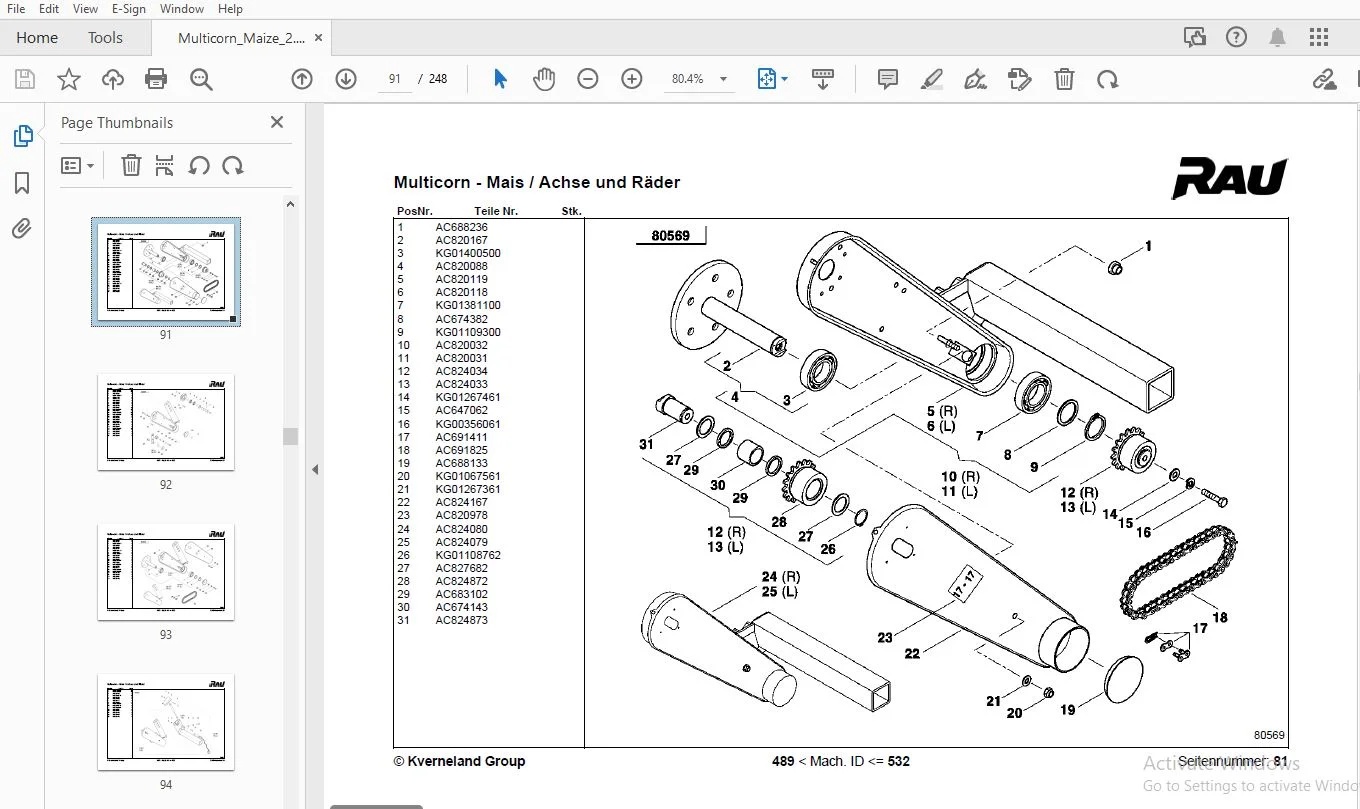Open the fit page options
Screen dimensions: 1360x809
coord(772,79)
